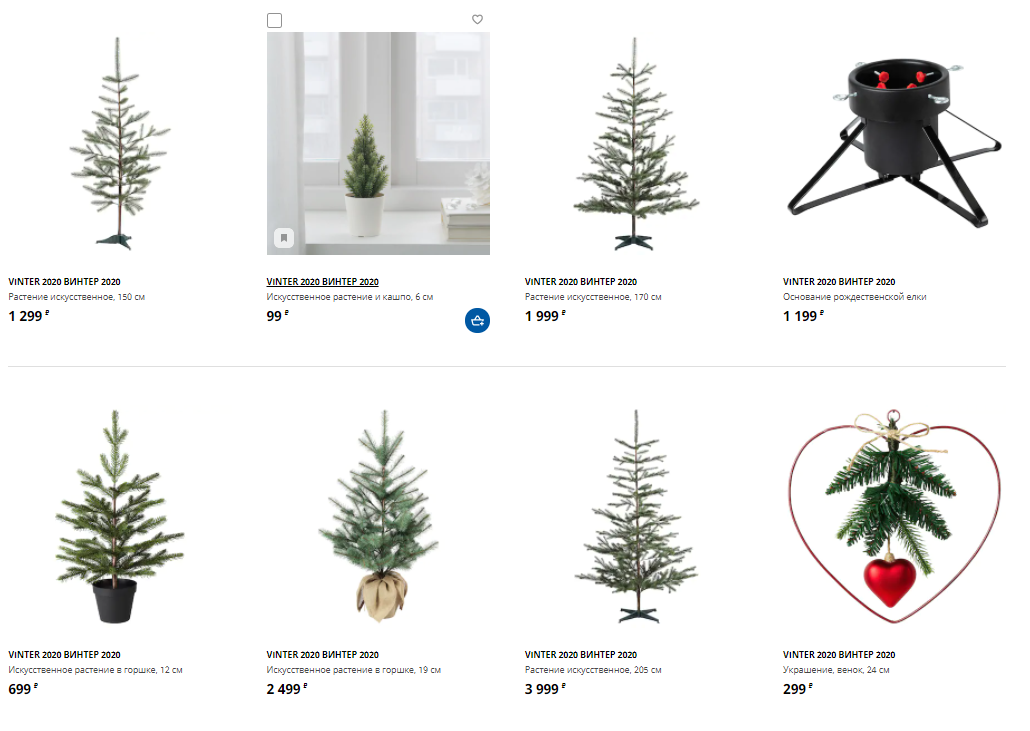Click the blue add-to-cart basket icon
Image resolution: width=1030 pixels, height=731 pixels.
click(x=478, y=321)
